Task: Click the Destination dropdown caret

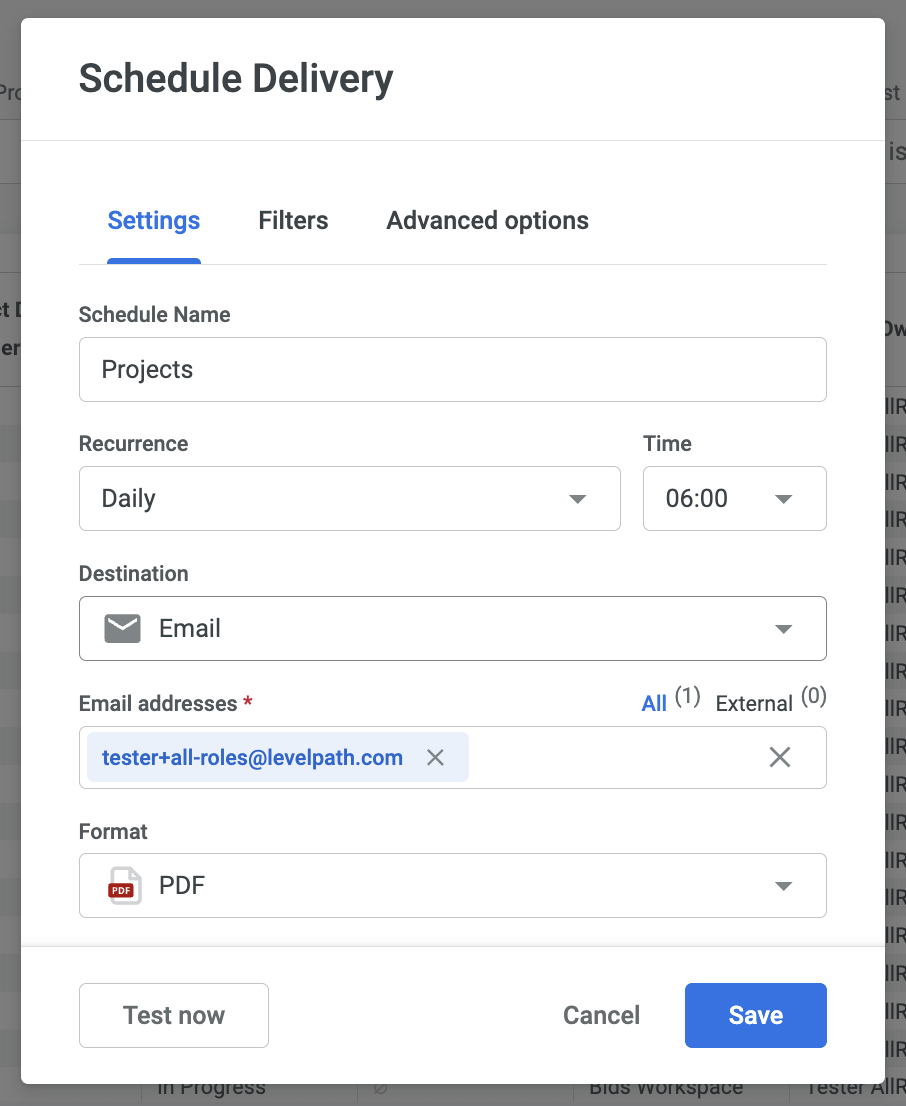Action: (x=784, y=629)
